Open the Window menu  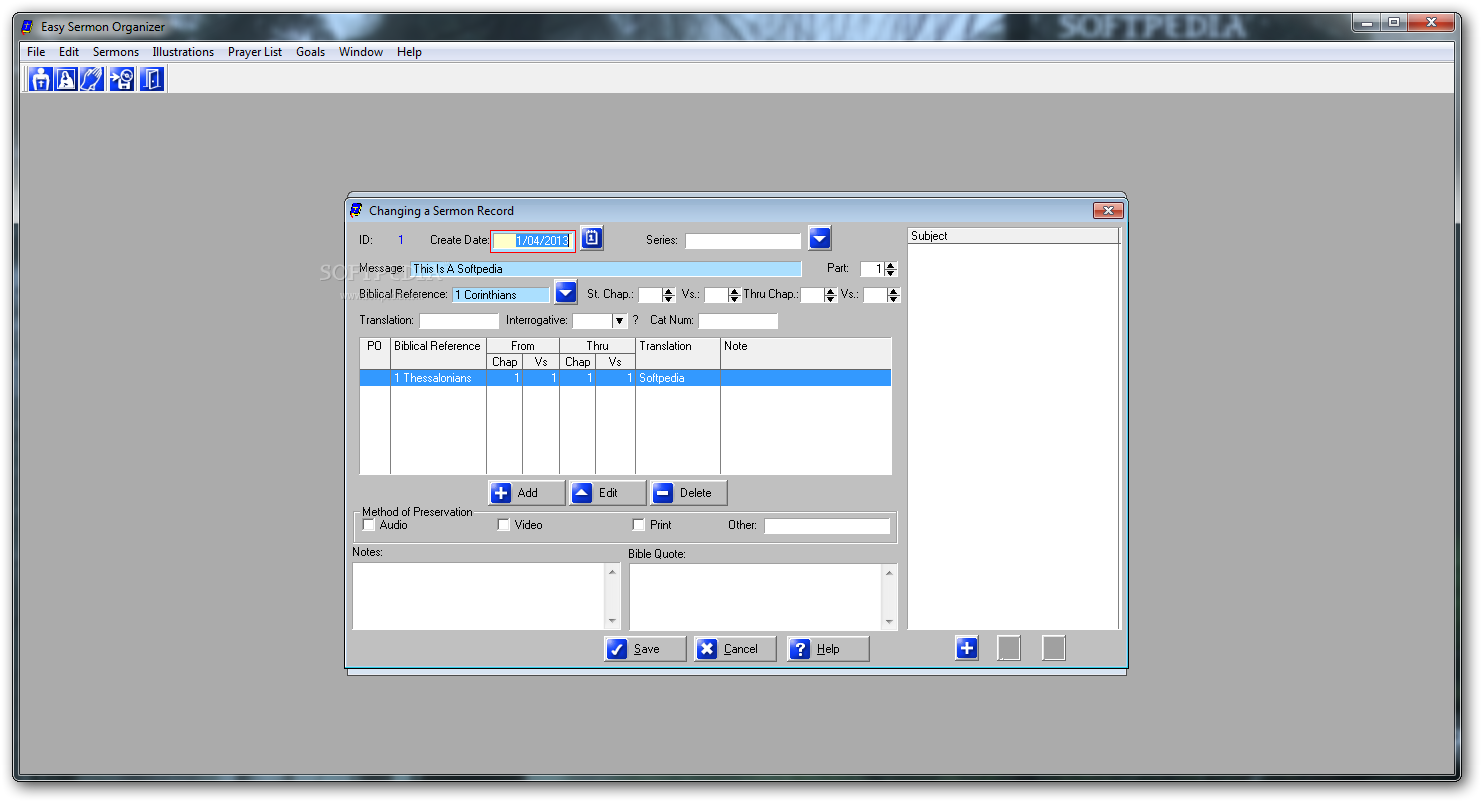(x=361, y=52)
